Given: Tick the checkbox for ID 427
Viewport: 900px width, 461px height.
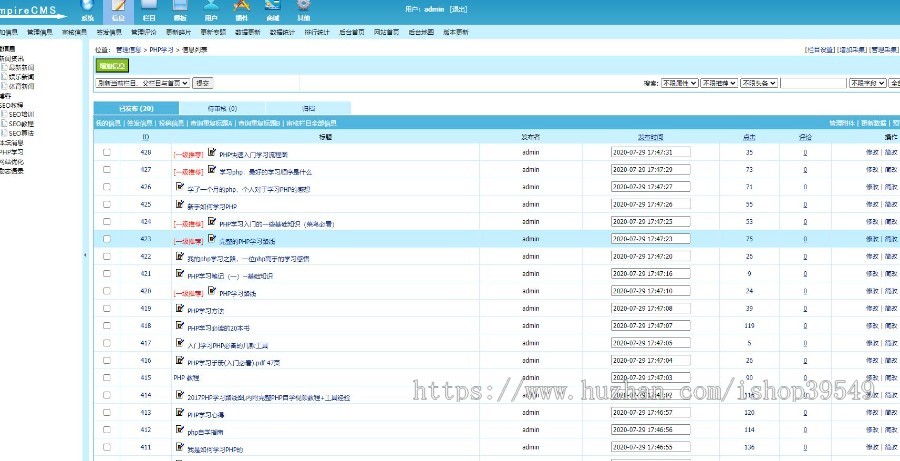Looking at the screenshot, I should pos(107,169).
